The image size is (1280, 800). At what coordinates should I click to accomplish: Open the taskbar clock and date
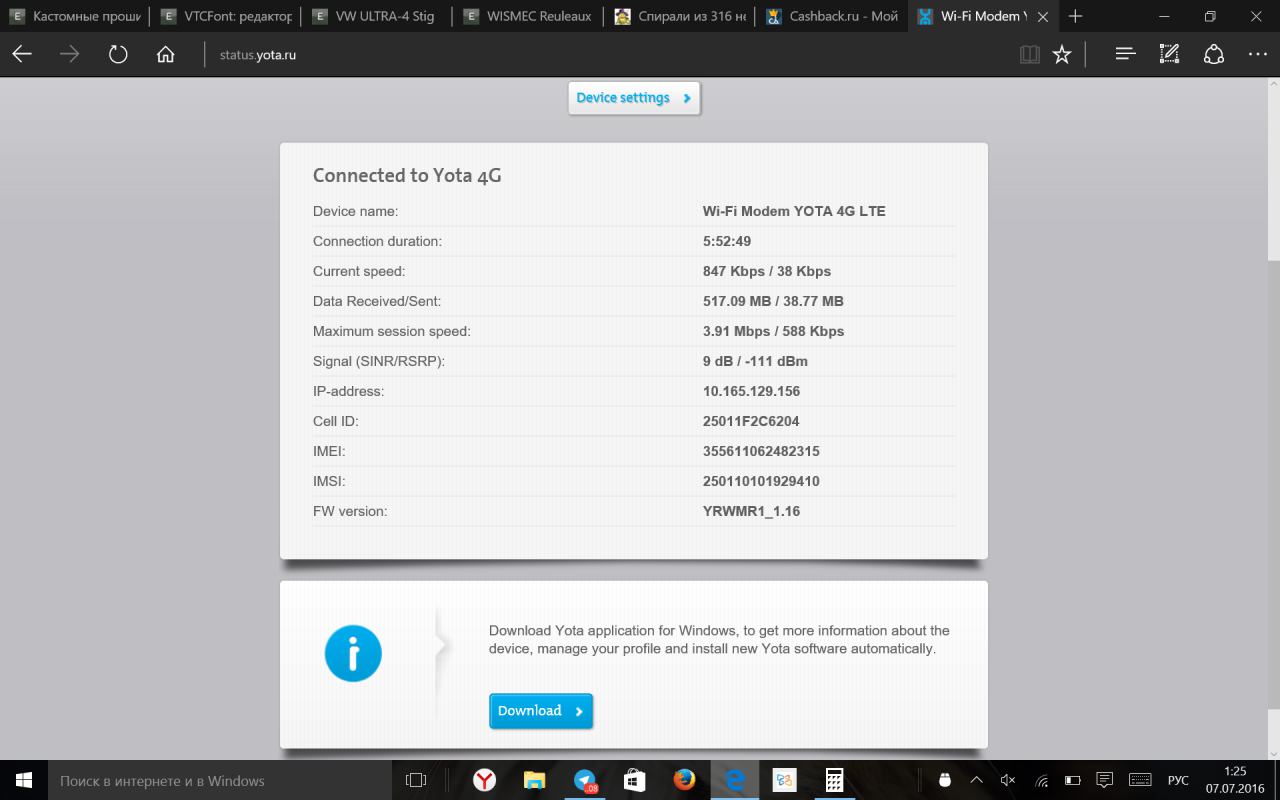pyautogui.click(x=1235, y=780)
